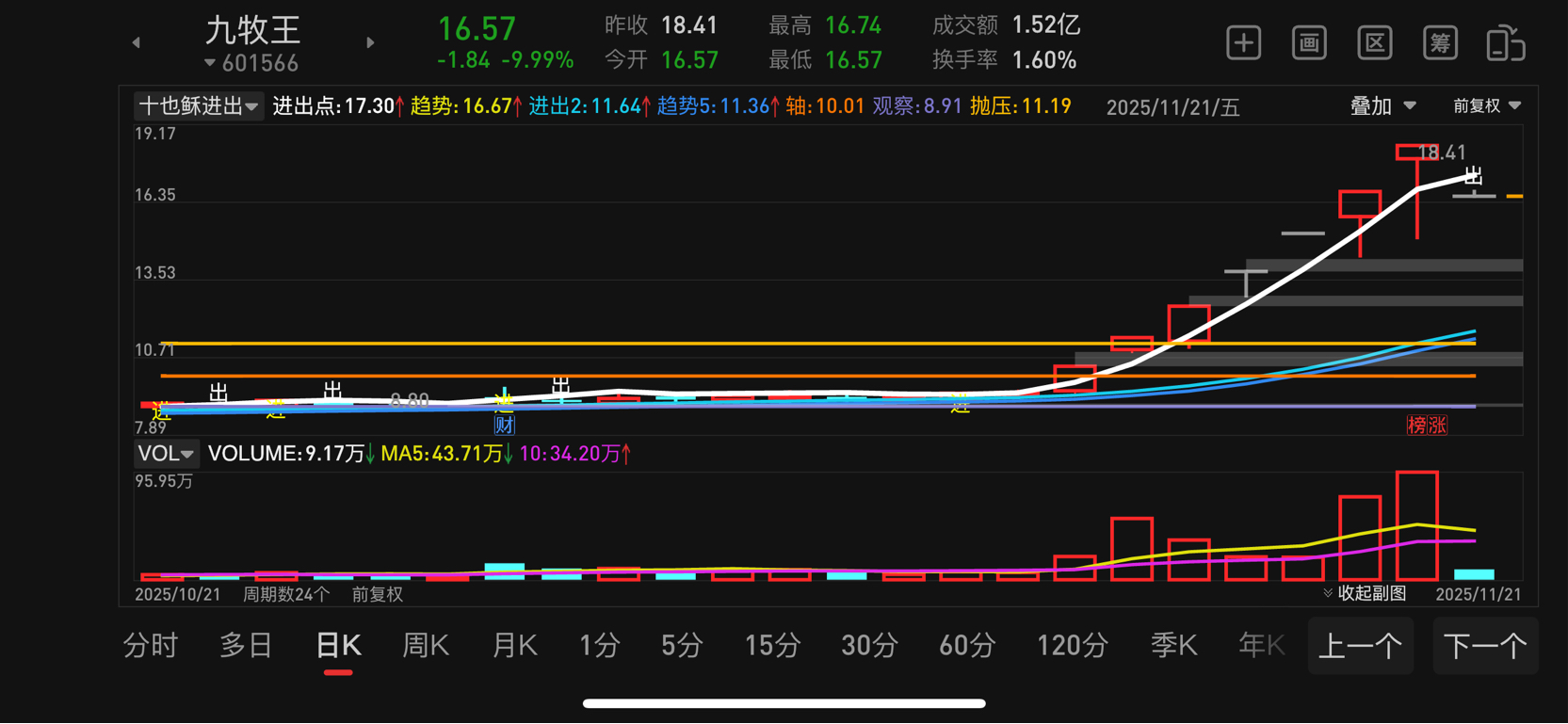
Task: Select the 30分 period tab
Action: point(868,646)
